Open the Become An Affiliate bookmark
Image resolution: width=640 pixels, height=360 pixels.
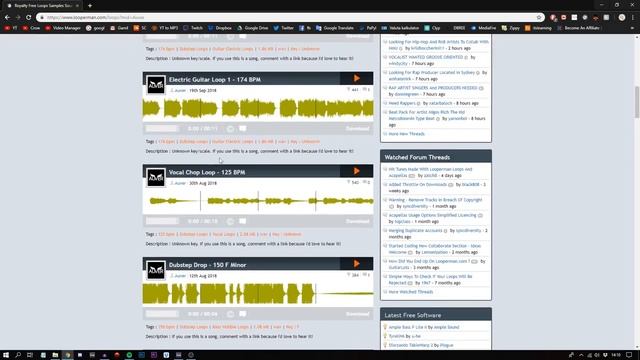click(578, 28)
